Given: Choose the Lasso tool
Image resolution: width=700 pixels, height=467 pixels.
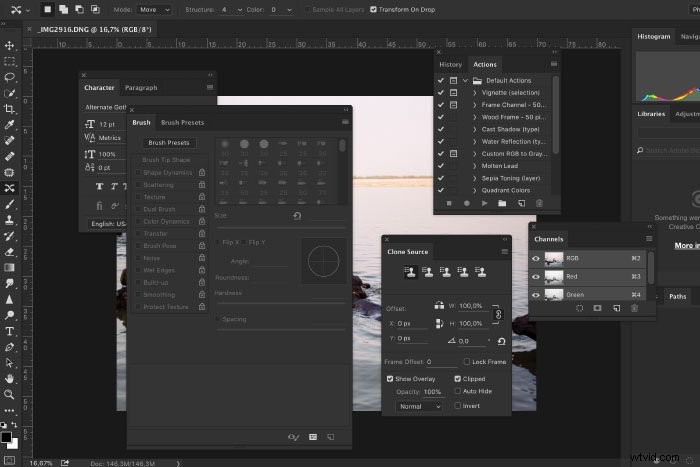Looking at the screenshot, I should pos(9,77).
